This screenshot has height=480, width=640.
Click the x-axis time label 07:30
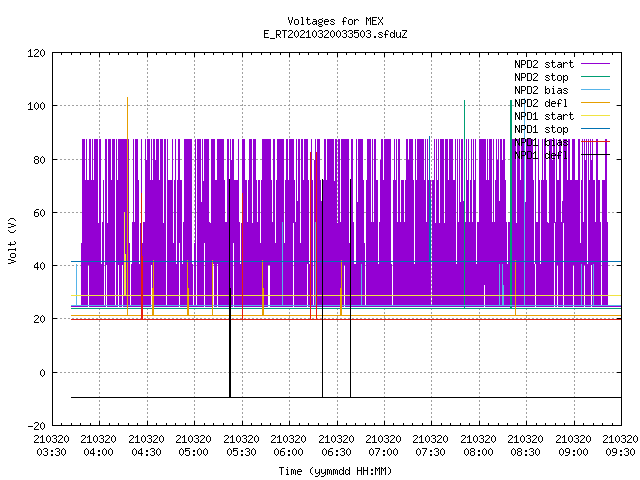[x=431, y=452]
